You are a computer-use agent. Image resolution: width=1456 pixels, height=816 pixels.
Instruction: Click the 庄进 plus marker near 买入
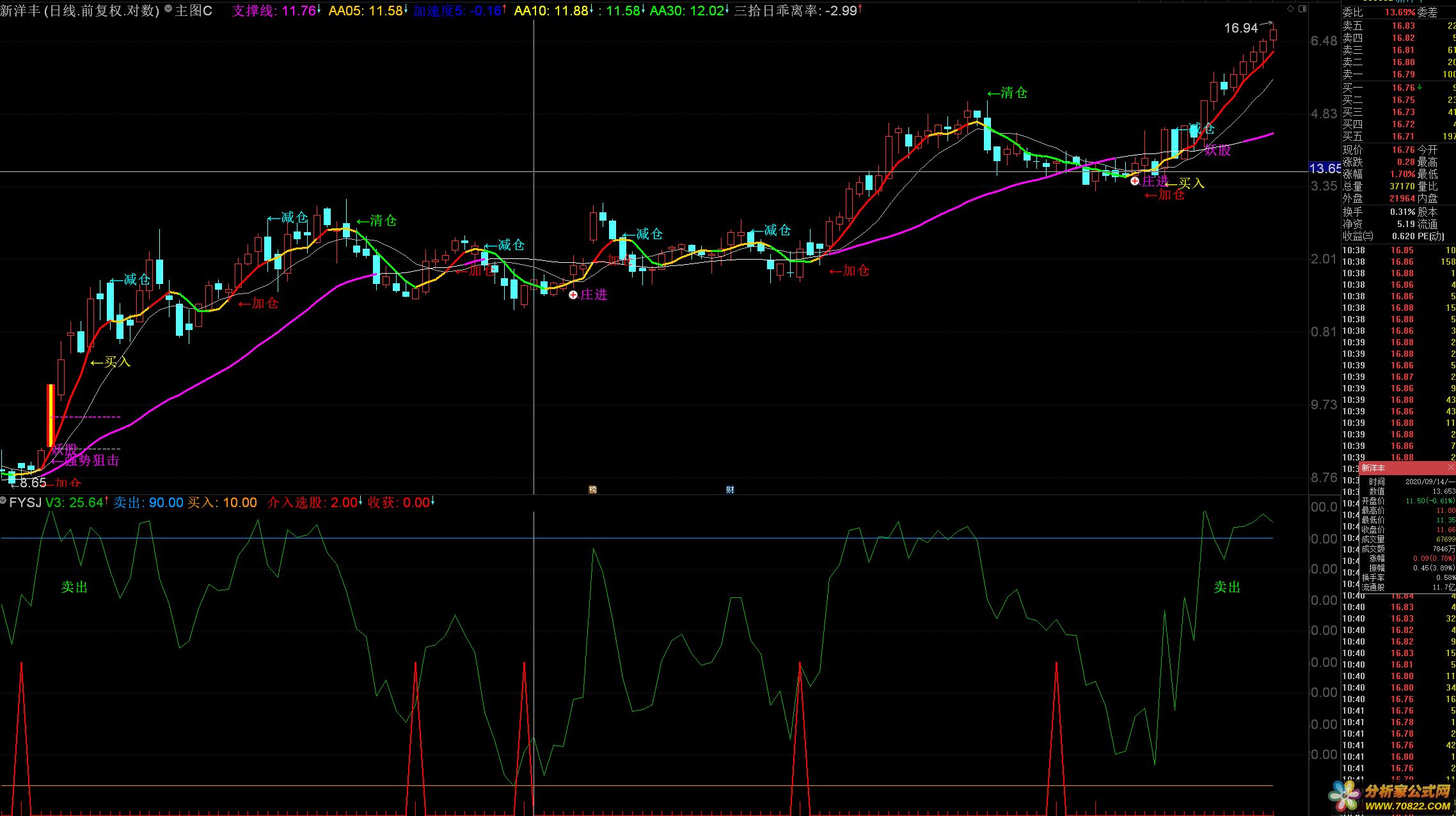[1135, 181]
